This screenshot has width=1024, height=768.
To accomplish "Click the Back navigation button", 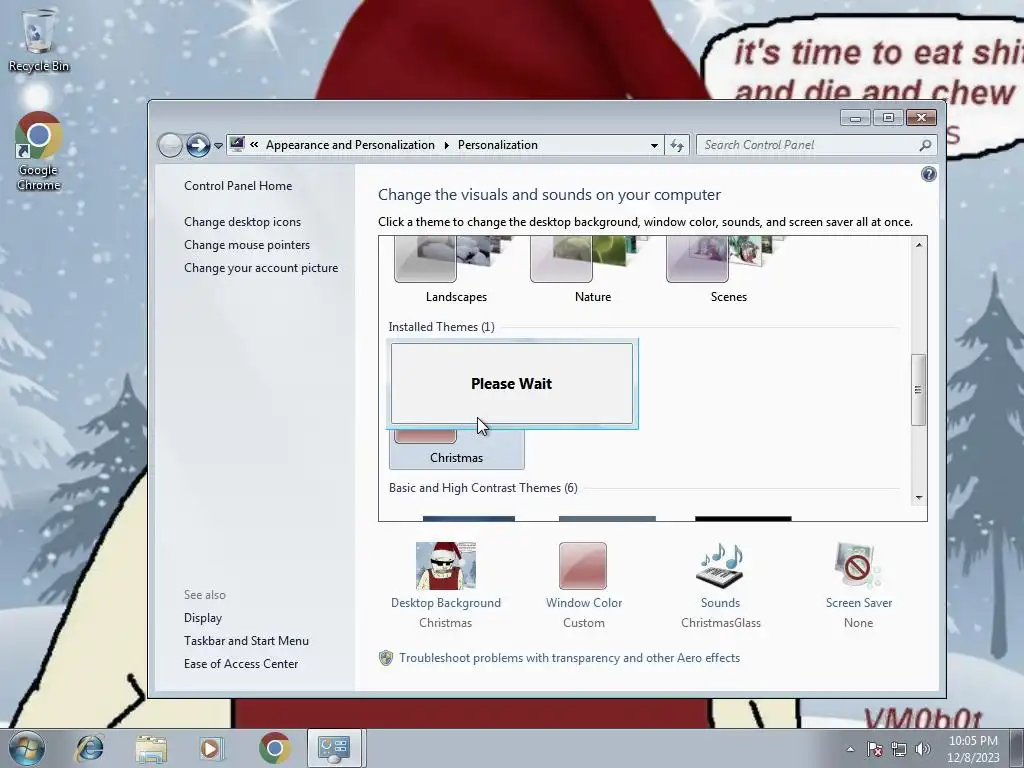I will coord(170,145).
